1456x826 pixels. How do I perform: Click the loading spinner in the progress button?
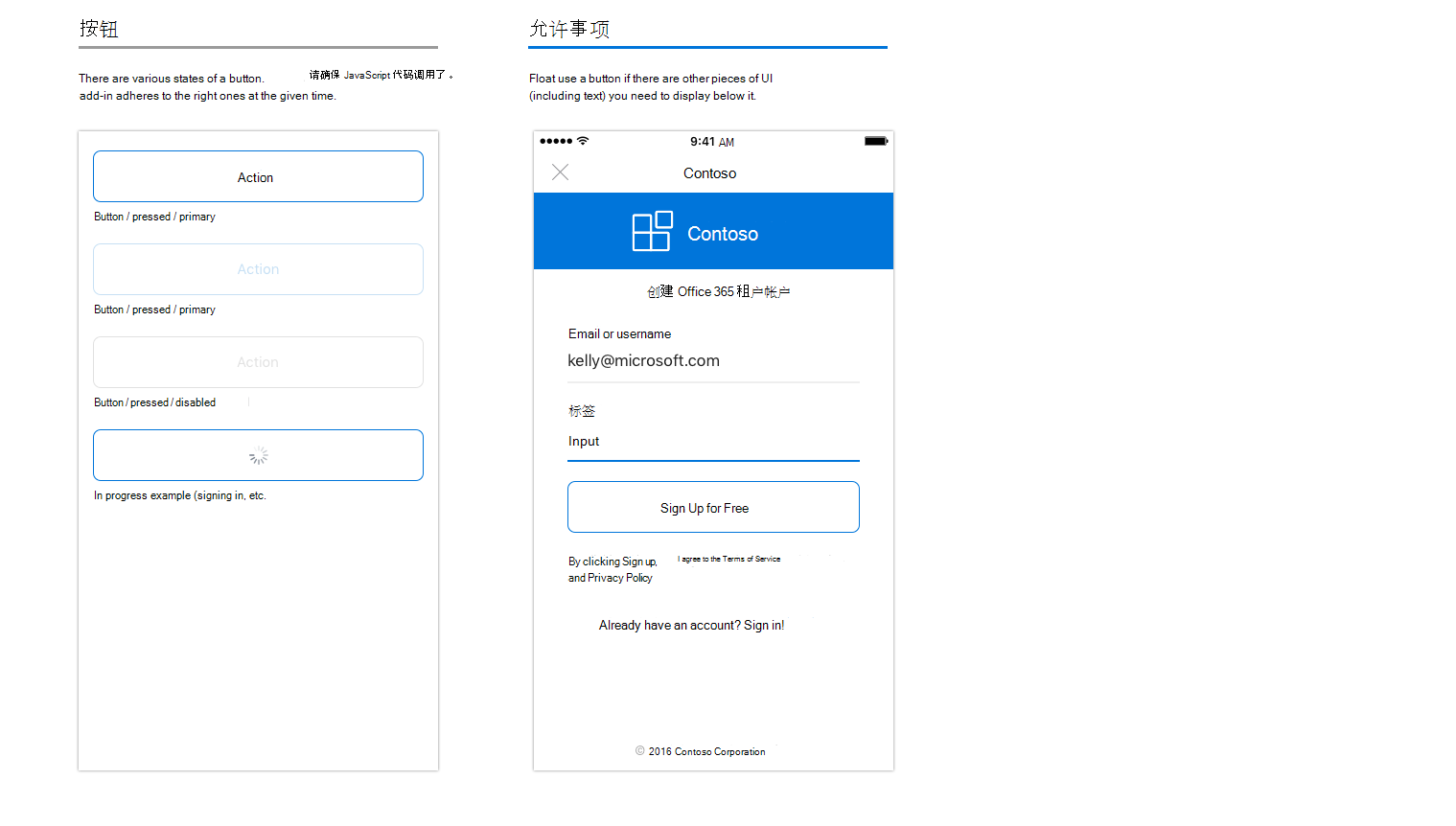point(259,456)
